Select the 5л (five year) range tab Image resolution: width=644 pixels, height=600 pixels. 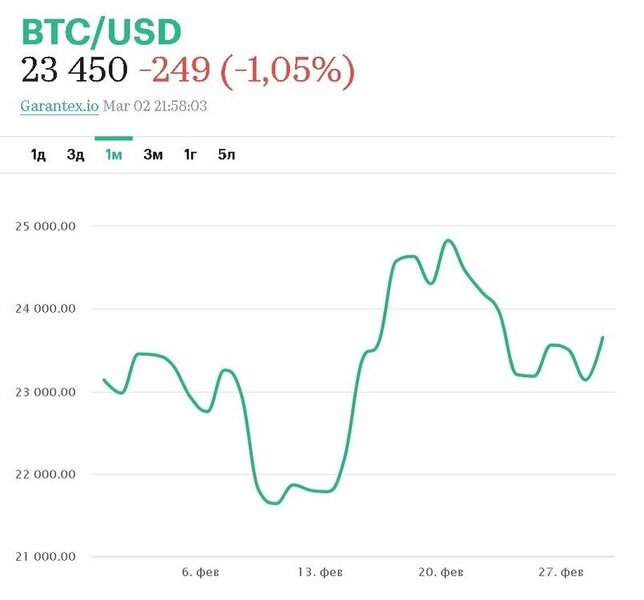point(226,154)
